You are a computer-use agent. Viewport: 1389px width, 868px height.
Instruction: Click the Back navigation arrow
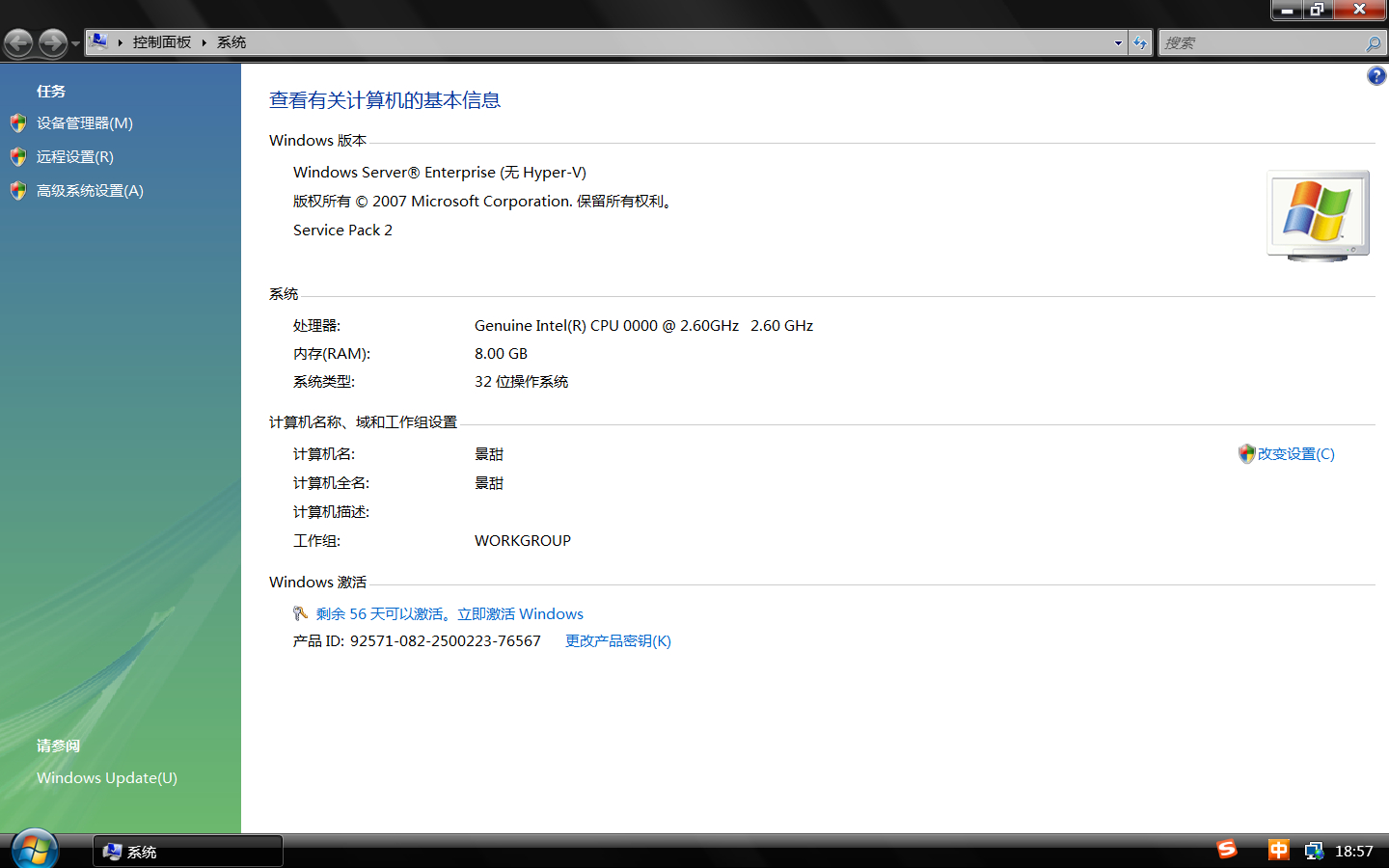pyautogui.click(x=18, y=42)
